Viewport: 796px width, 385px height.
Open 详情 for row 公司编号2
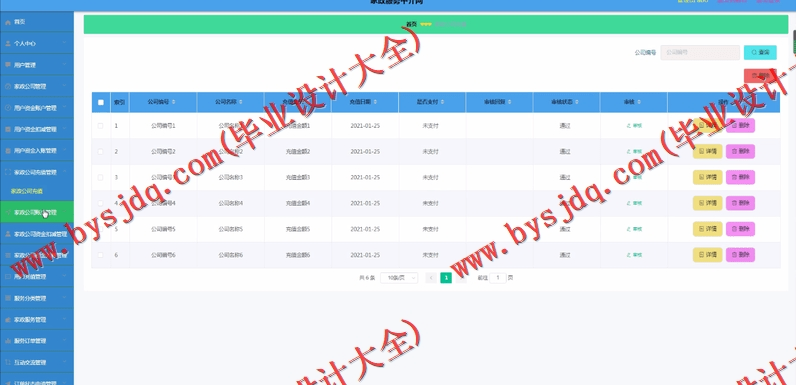(x=707, y=151)
